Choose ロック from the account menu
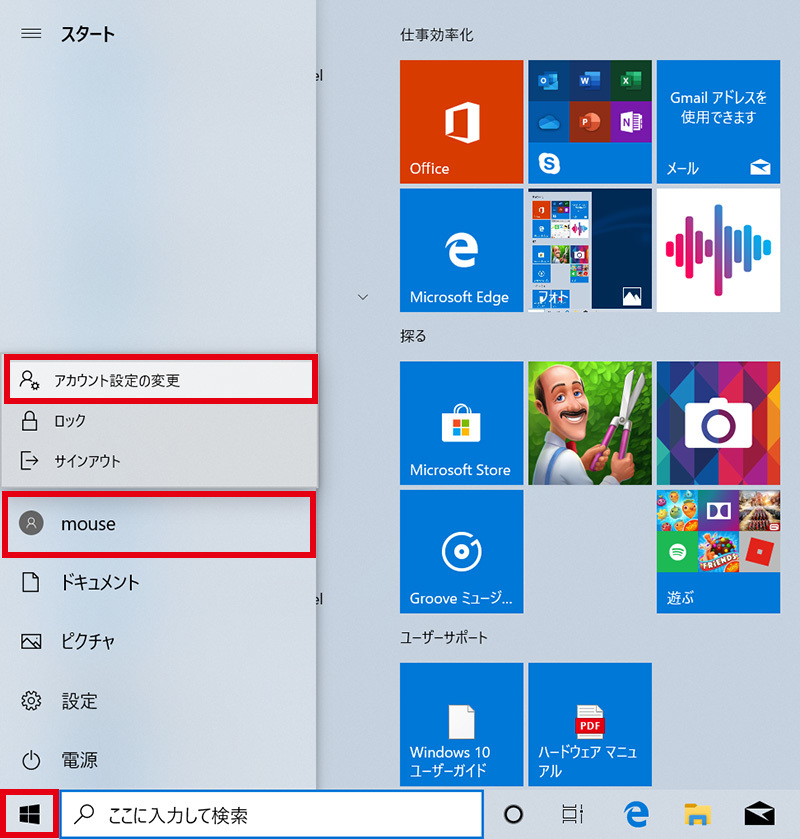Image resolution: width=800 pixels, height=839 pixels. pos(161,421)
